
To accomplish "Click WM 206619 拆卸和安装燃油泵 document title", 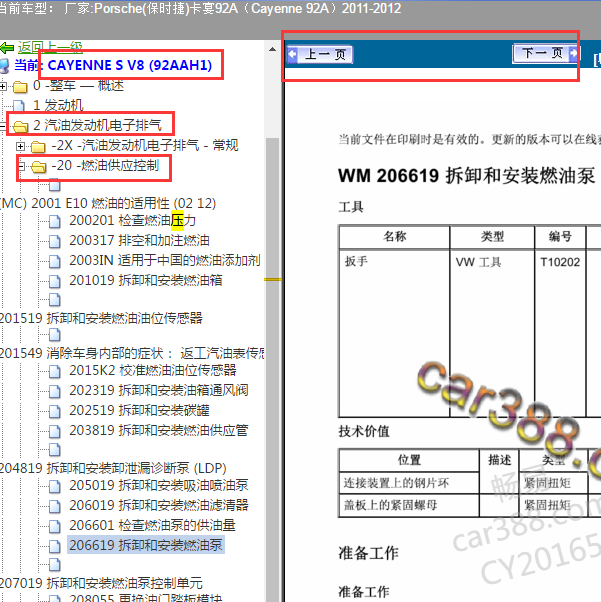I will [x=467, y=176].
